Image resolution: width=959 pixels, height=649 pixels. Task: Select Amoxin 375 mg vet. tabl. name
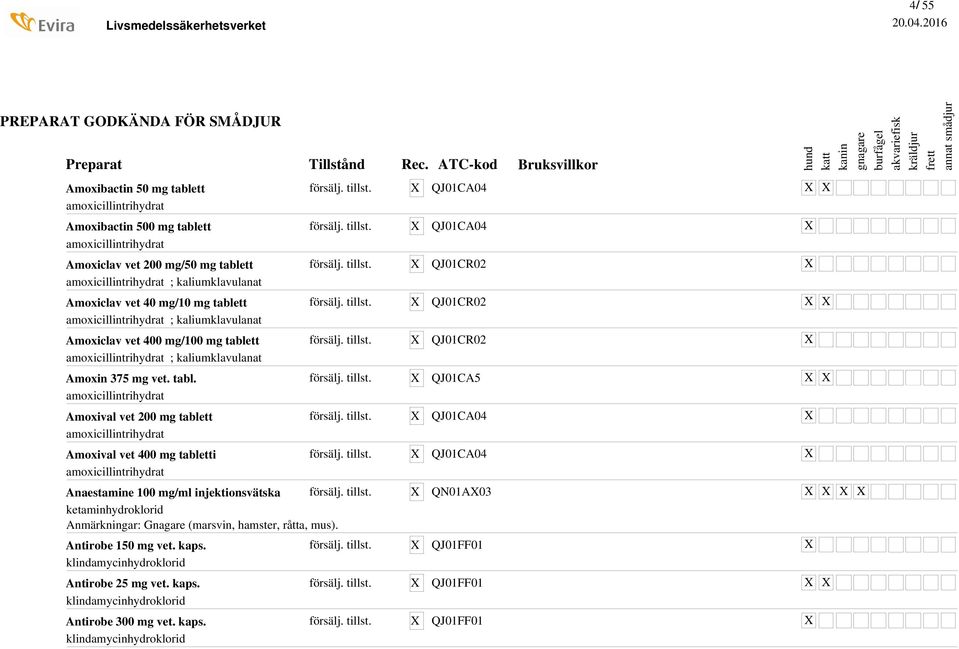[131, 378]
